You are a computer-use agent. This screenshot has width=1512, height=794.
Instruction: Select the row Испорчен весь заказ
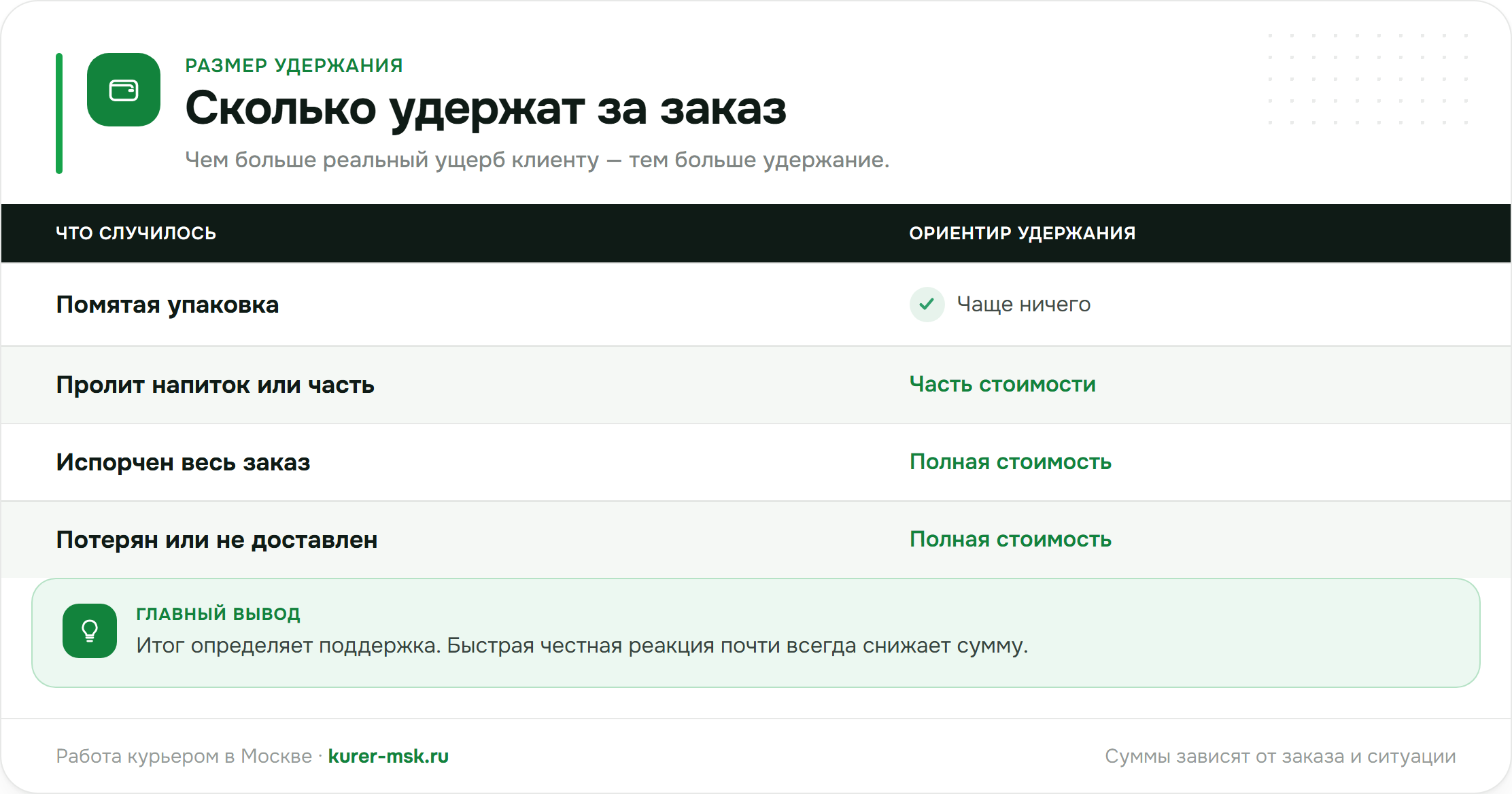756,462
